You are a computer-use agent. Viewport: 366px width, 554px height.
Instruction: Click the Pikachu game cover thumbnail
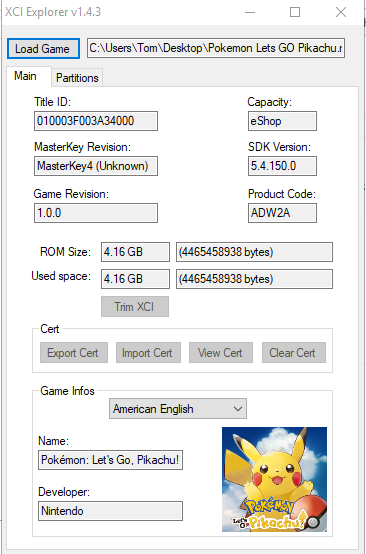click(x=274, y=479)
